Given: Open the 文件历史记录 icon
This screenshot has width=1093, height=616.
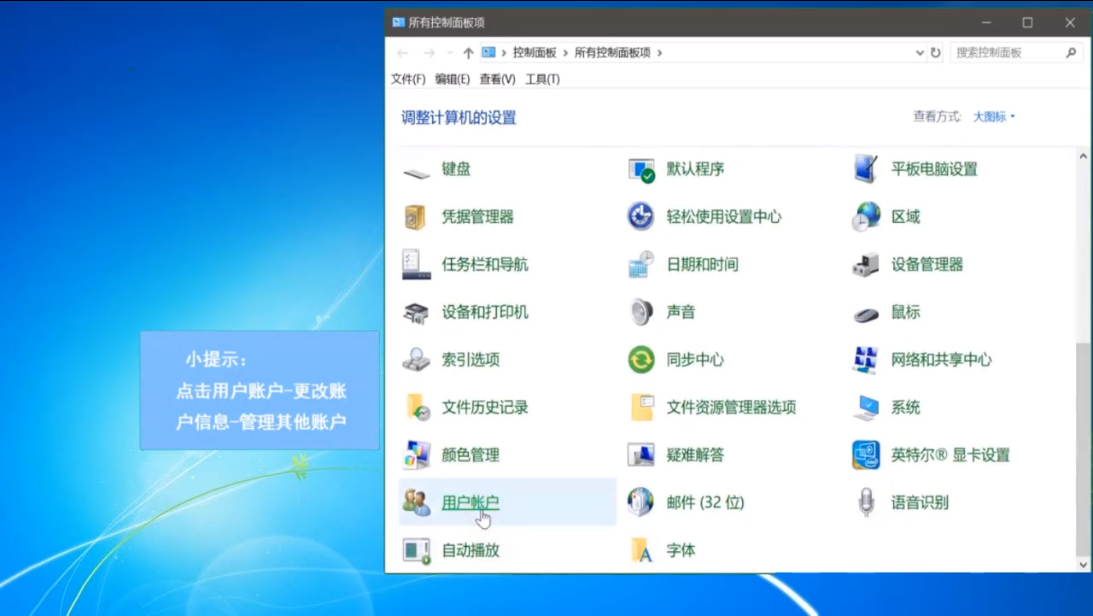Looking at the screenshot, I should point(418,408).
